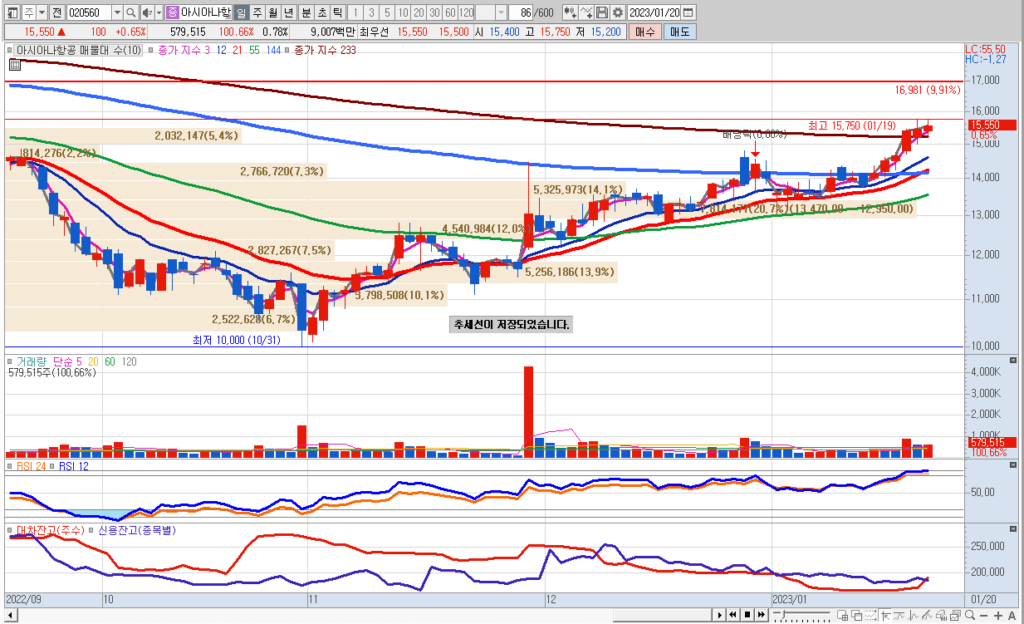Image resolution: width=1024 pixels, height=624 pixels.
Task: Toggle the 일 (daily) period button
Action: pyautogui.click(x=241, y=12)
